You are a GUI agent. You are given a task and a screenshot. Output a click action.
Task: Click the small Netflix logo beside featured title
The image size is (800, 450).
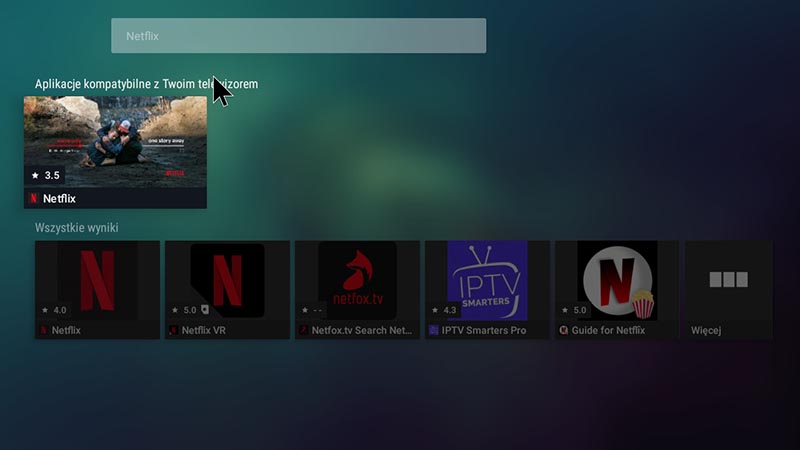coord(34,198)
